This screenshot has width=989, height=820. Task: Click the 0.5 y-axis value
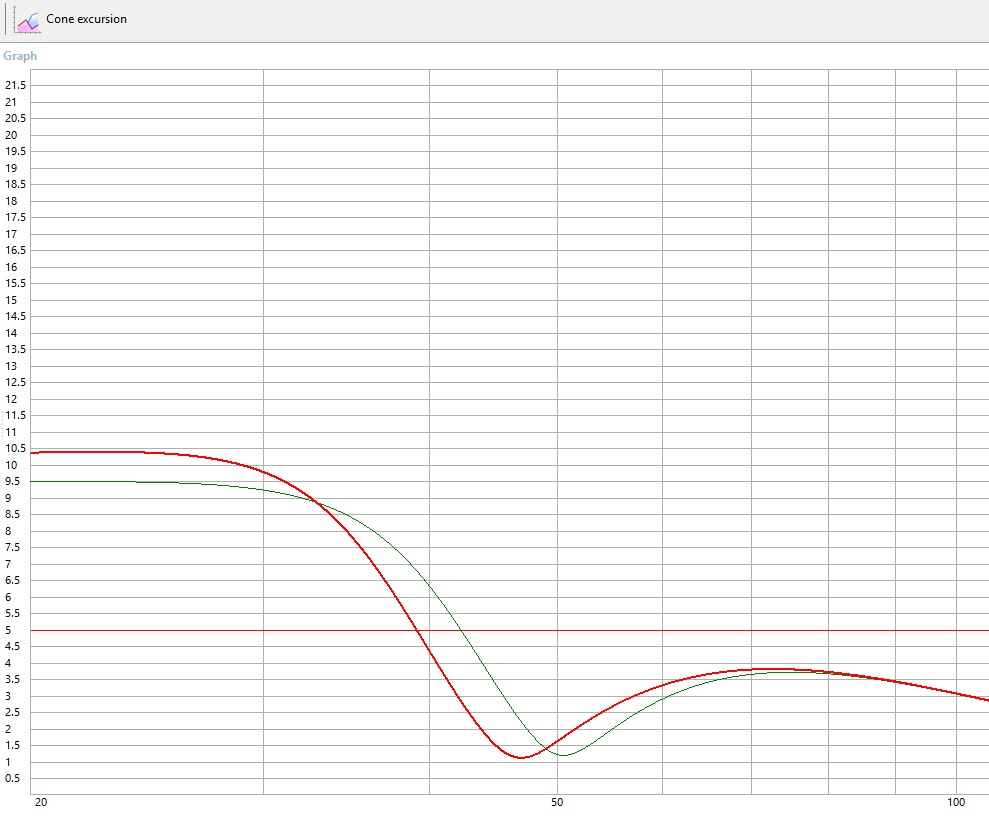(x=13, y=778)
